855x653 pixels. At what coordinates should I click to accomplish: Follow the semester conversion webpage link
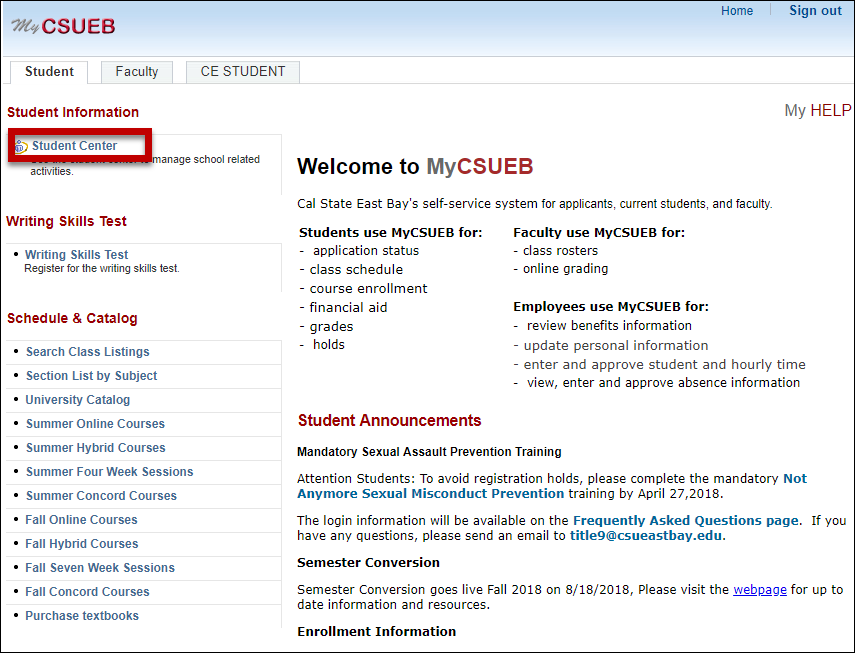(x=760, y=589)
